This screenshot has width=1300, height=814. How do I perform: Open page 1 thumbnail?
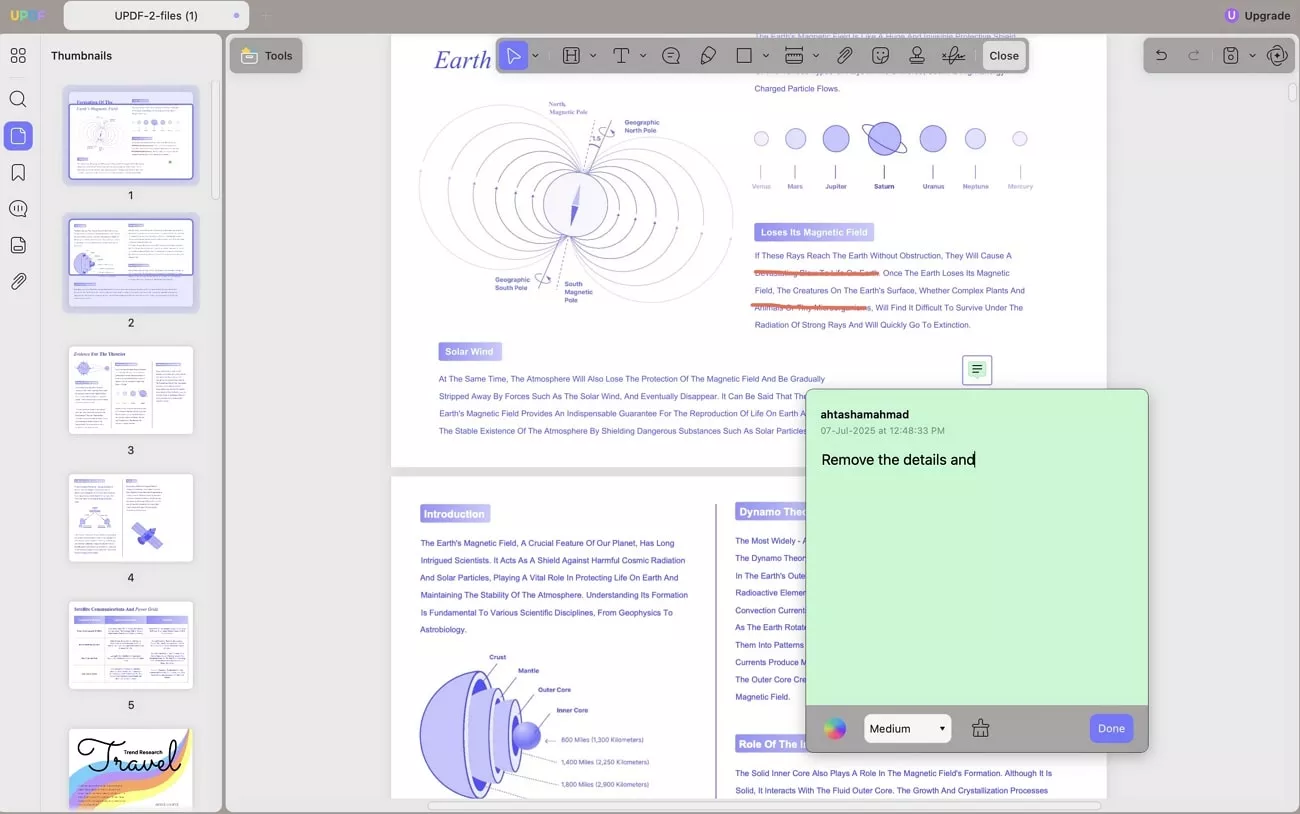click(x=131, y=135)
